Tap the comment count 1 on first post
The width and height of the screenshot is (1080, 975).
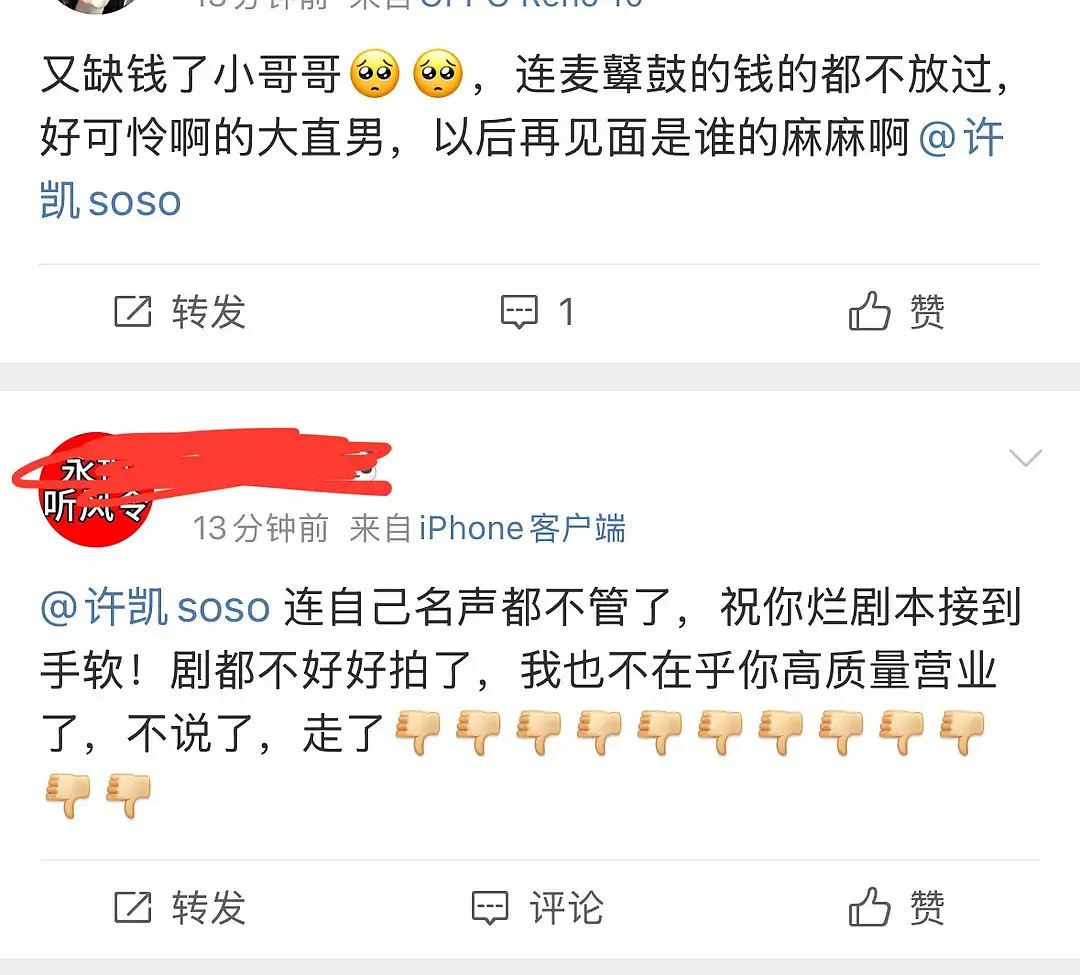click(x=566, y=312)
